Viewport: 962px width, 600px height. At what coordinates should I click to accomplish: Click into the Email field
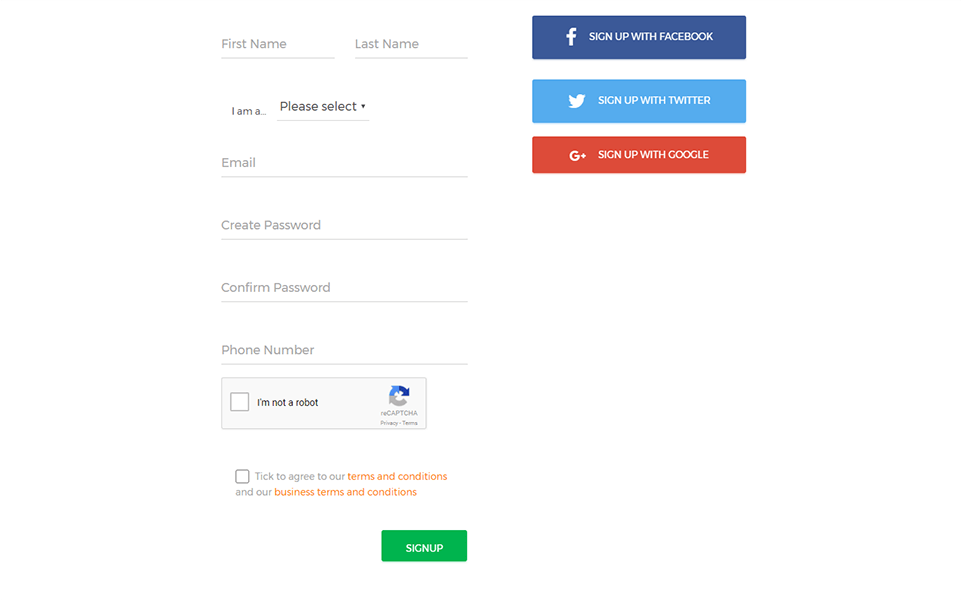pos(344,163)
